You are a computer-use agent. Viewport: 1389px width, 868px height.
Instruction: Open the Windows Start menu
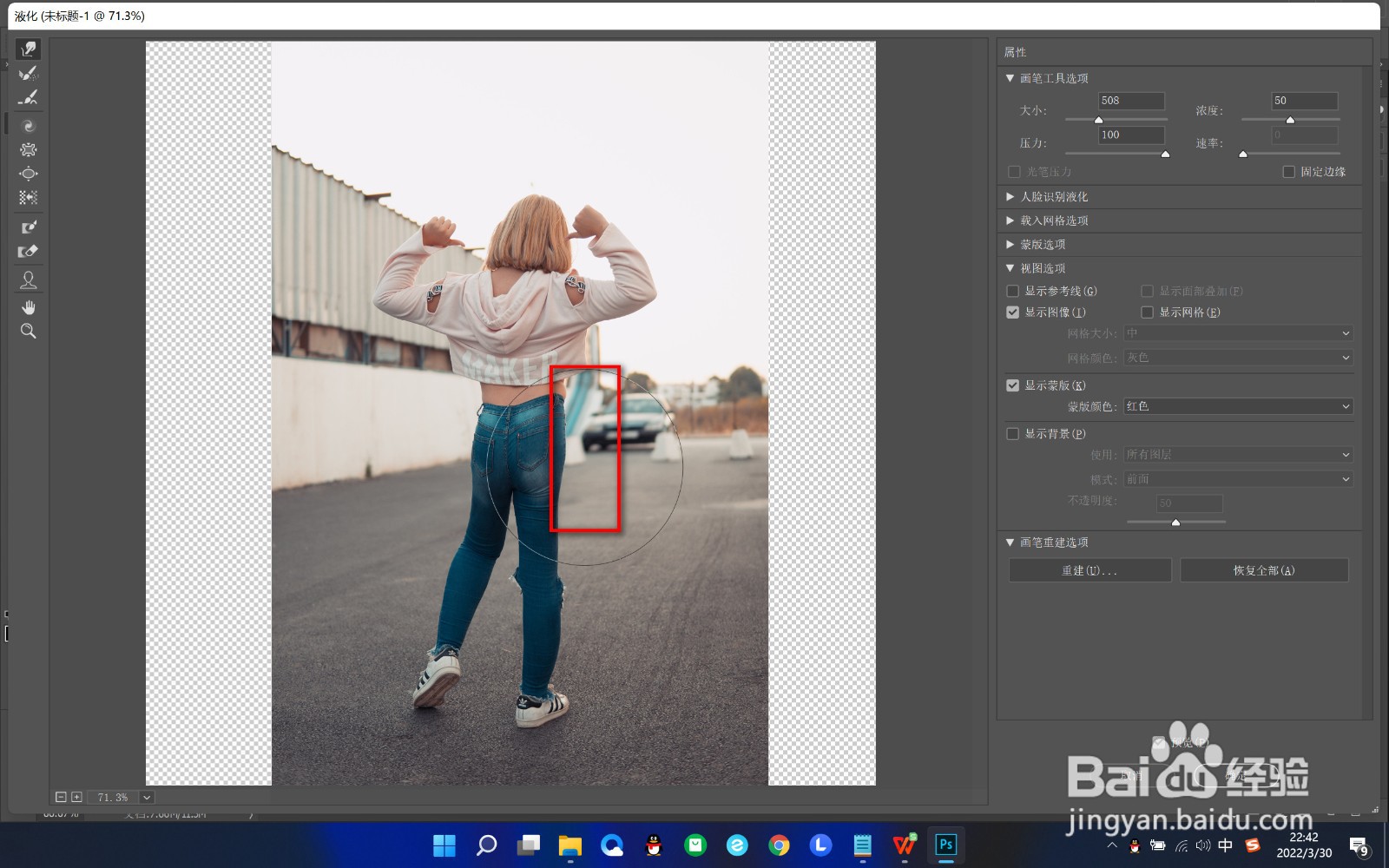pos(444,845)
